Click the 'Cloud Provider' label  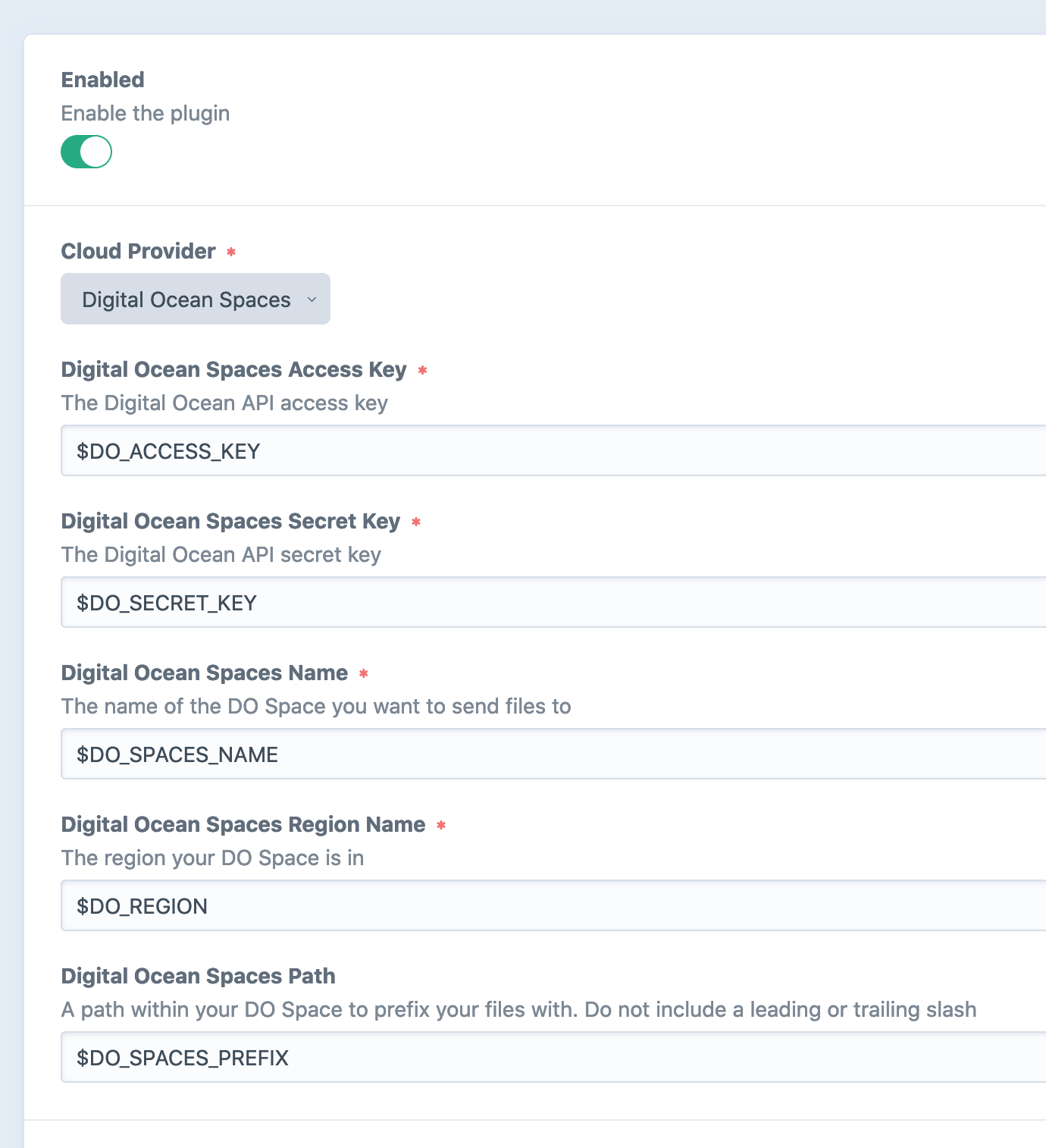pyautogui.click(x=139, y=251)
